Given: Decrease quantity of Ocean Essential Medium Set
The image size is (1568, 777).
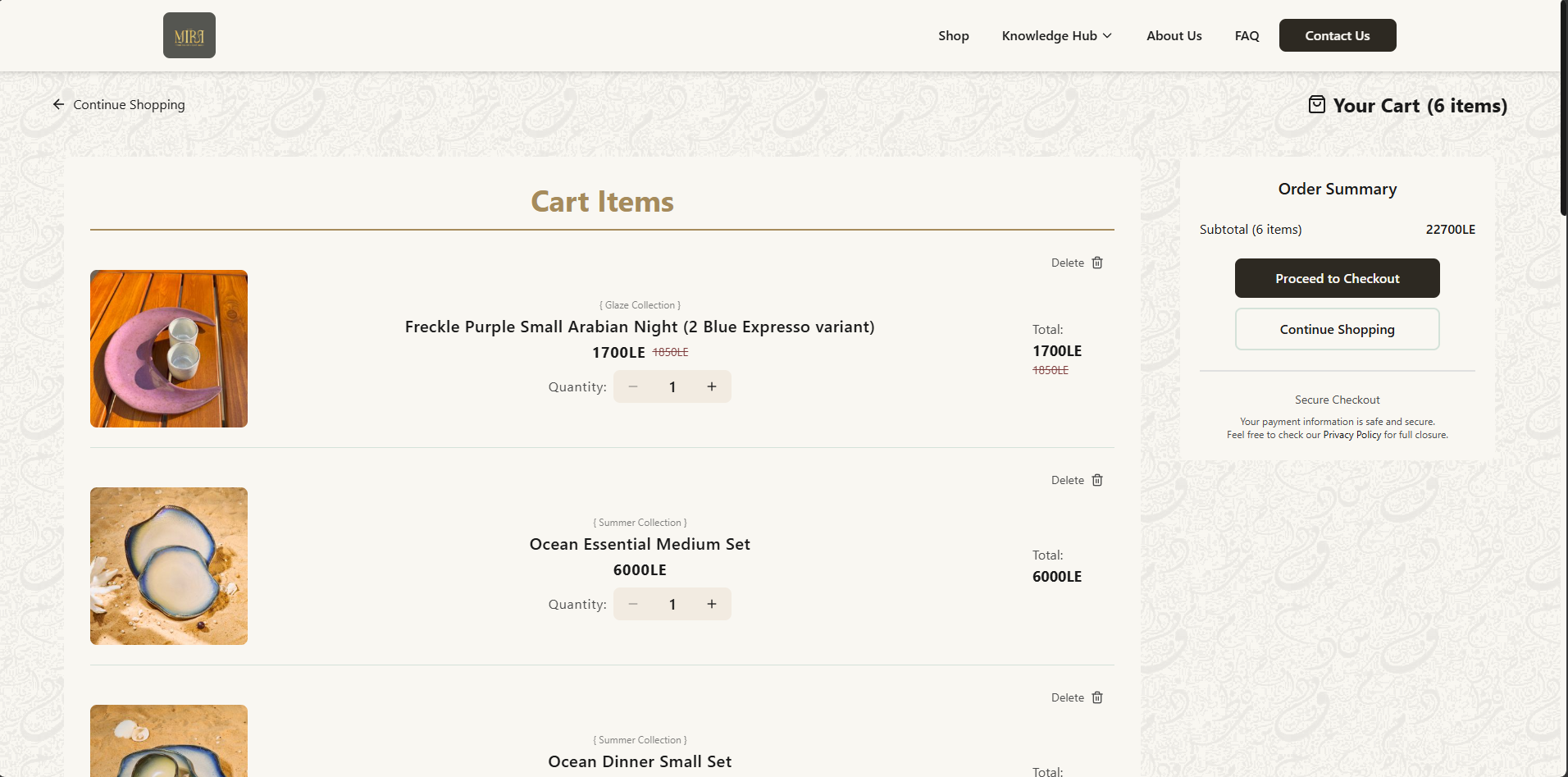Looking at the screenshot, I should point(633,604).
